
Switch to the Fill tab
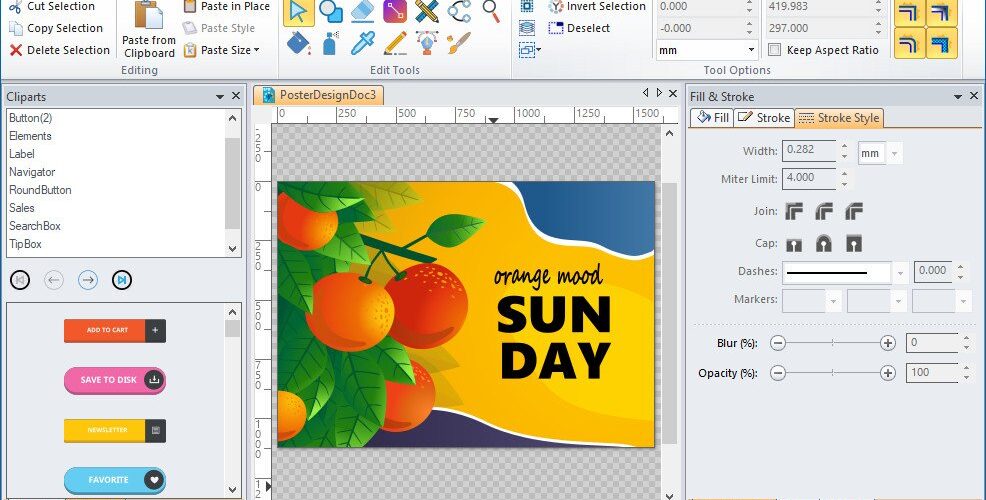(712, 118)
